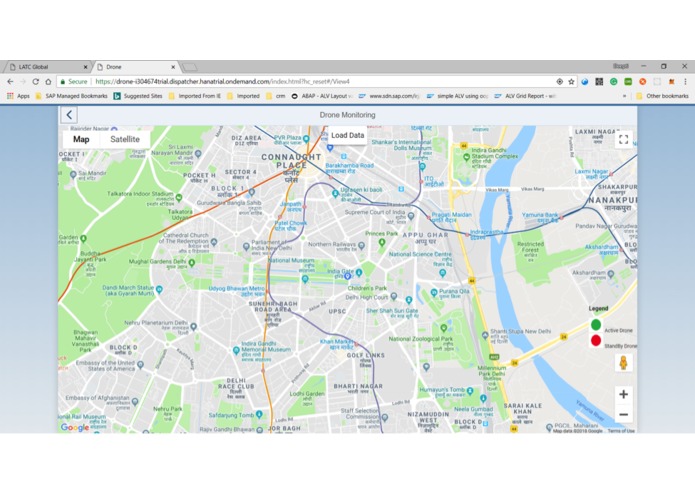Open the ALV Grid Report bookmark
This screenshot has width=695, height=494.
(525, 96)
